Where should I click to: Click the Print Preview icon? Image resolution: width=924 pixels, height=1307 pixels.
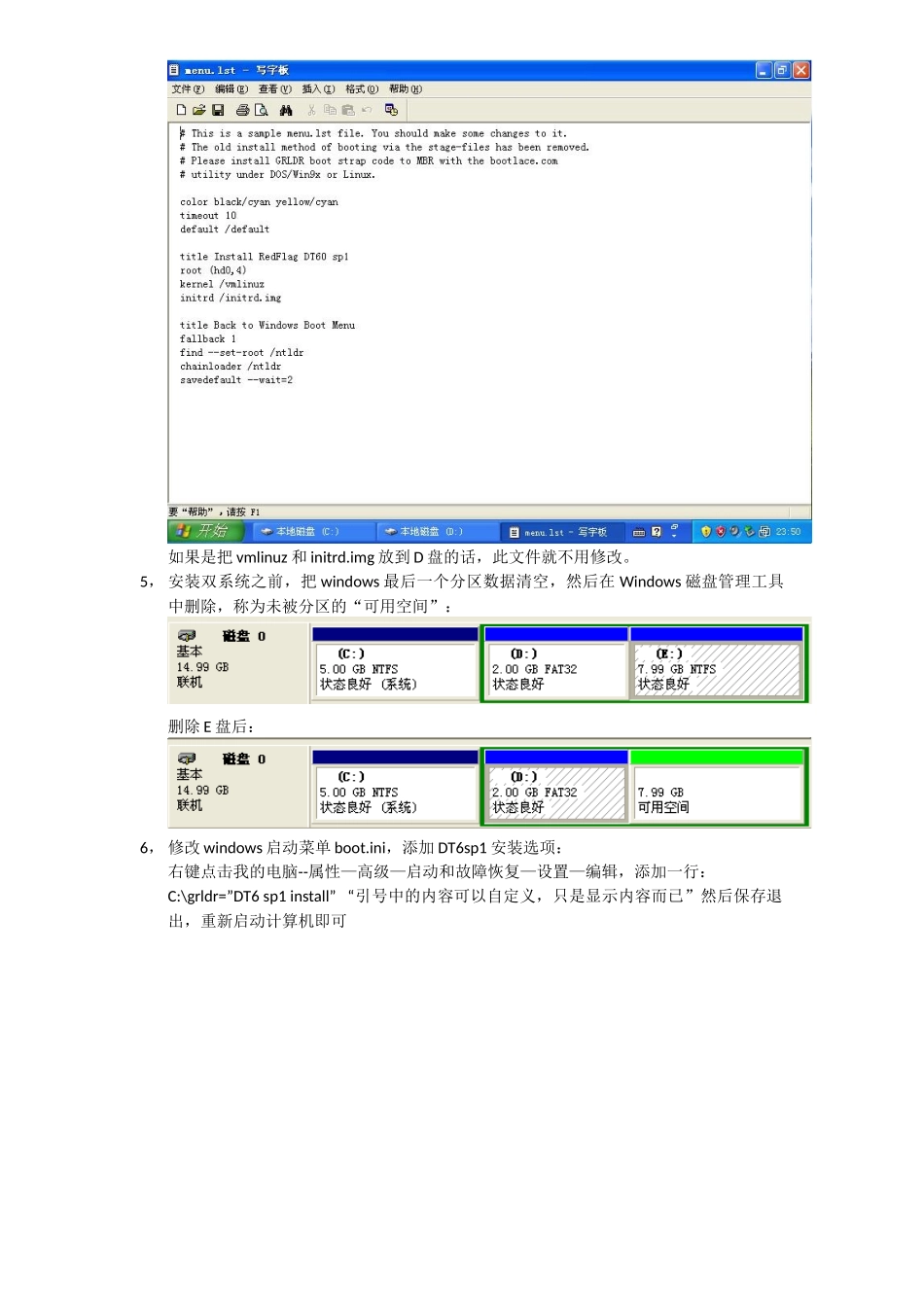[x=261, y=110]
